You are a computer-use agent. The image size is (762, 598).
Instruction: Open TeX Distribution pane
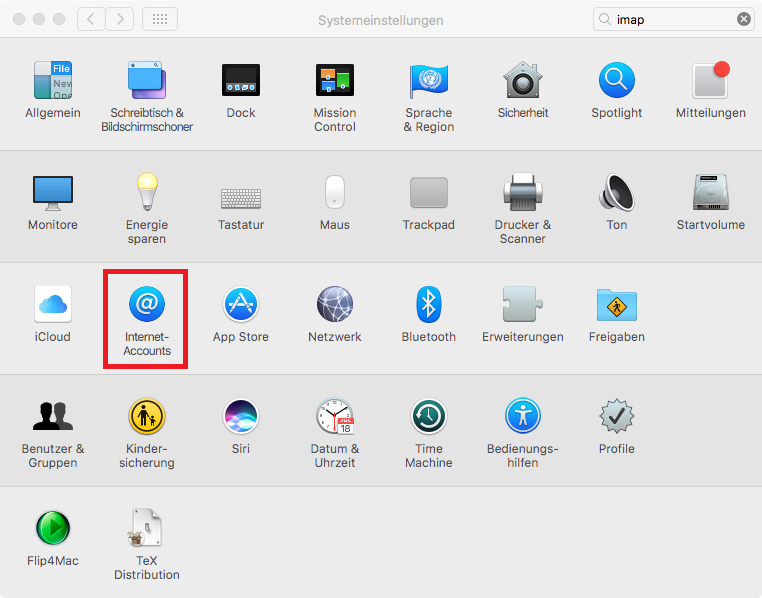(x=147, y=528)
